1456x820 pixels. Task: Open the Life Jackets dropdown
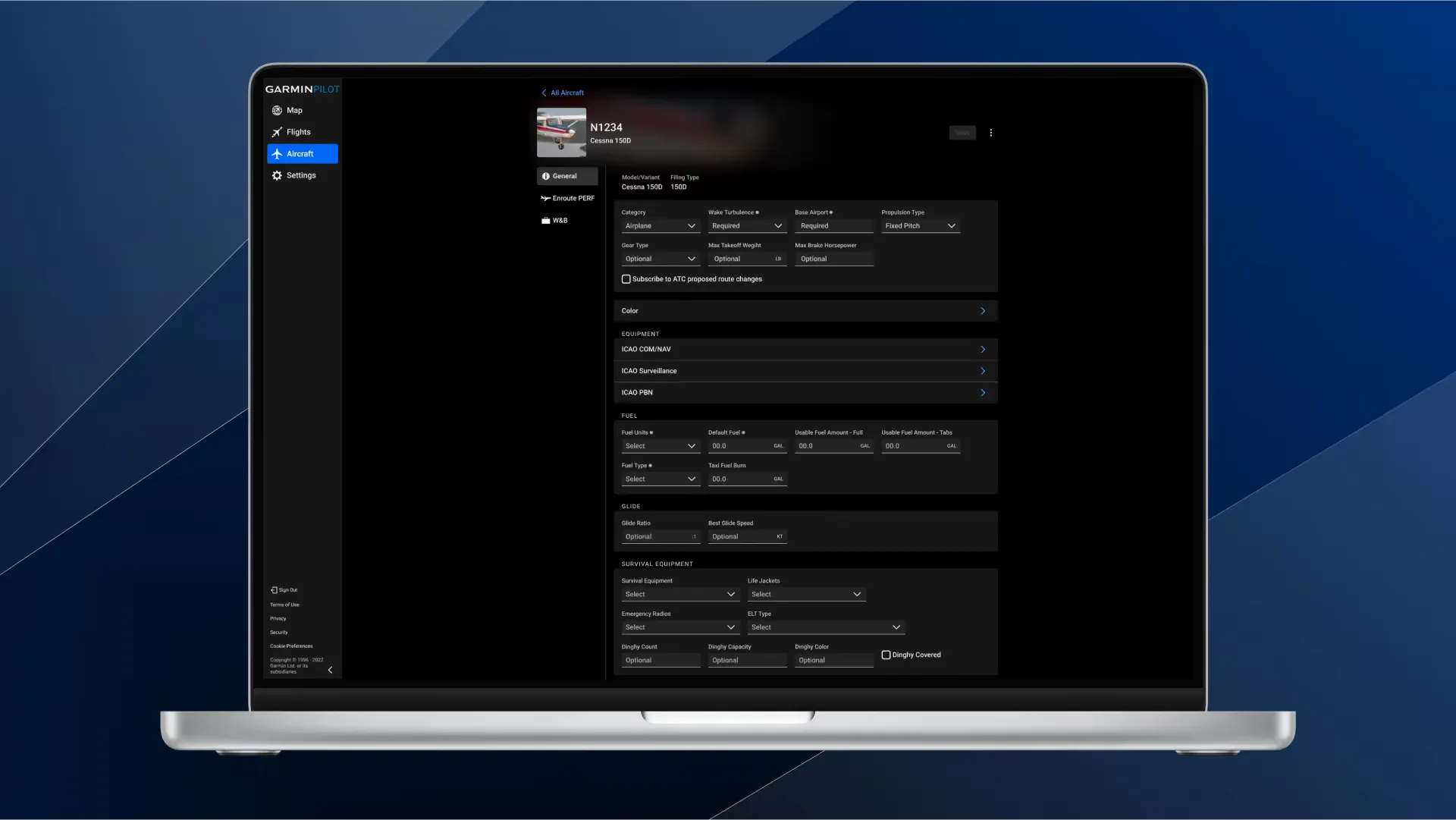[806, 595]
